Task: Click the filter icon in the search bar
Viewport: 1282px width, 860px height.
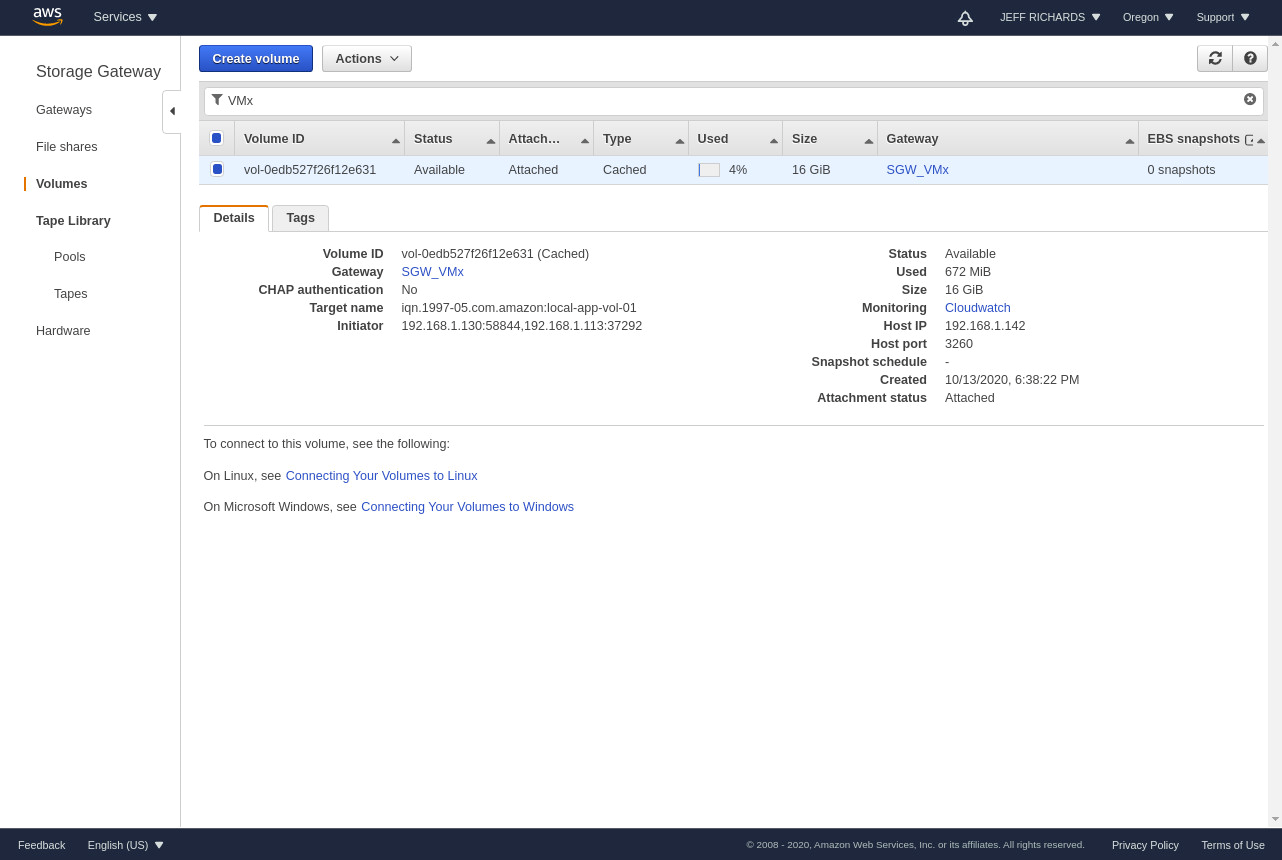Action: (217, 99)
